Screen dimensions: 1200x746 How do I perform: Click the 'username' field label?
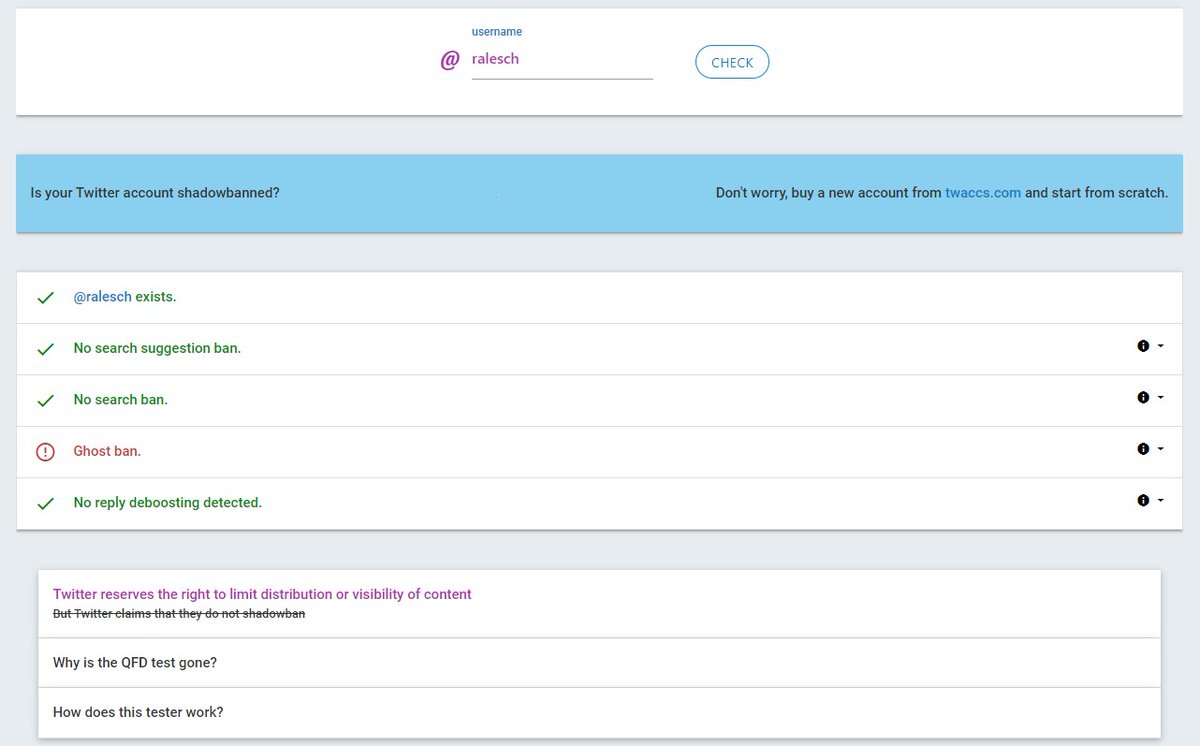497,32
